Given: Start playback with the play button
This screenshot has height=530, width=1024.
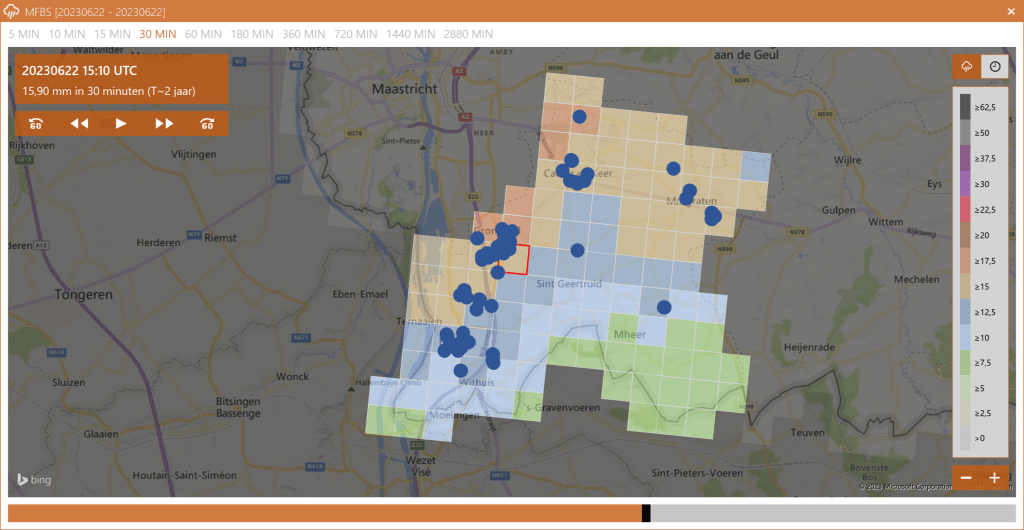Looking at the screenshot, I should coord(121,123).
